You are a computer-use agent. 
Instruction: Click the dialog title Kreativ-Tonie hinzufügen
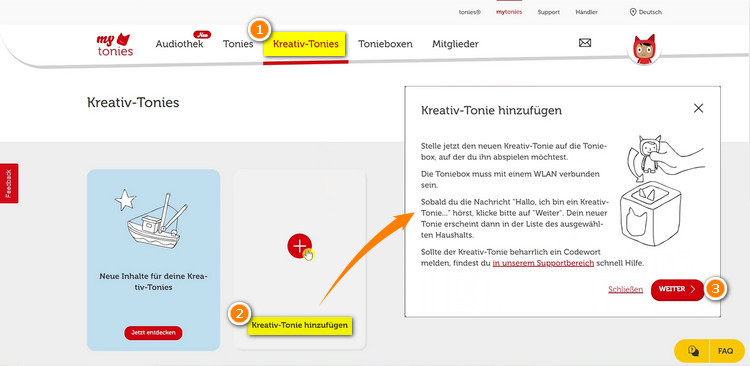[491, 111]
